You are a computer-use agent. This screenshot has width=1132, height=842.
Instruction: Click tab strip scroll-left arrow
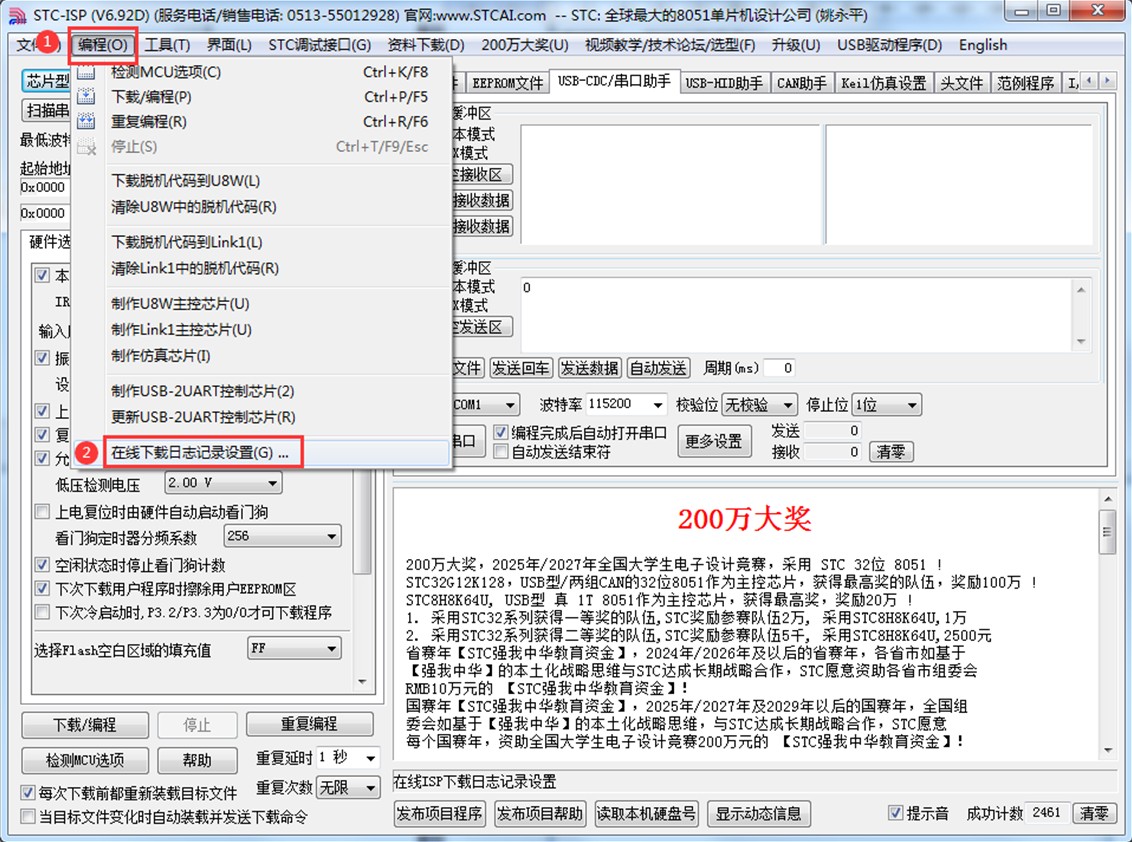coord(1090,82)
